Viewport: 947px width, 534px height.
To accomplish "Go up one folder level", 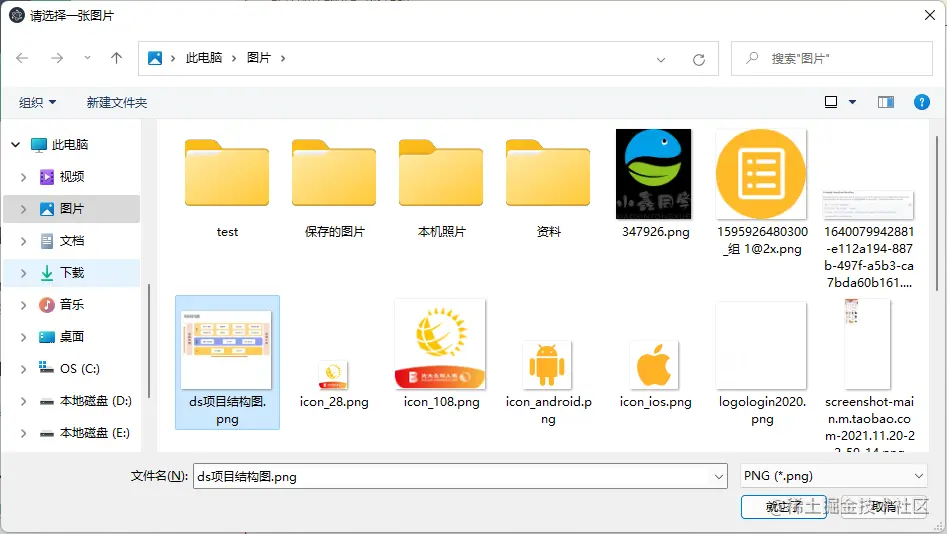I will click(x=117, y=58).
